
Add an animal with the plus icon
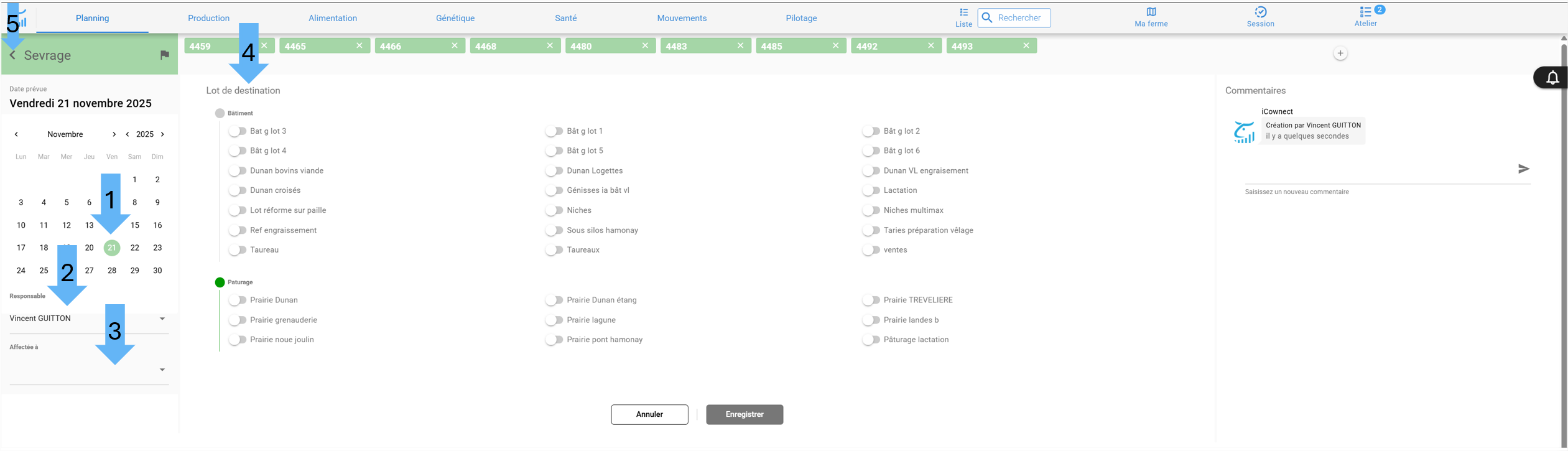[1340, 53]
